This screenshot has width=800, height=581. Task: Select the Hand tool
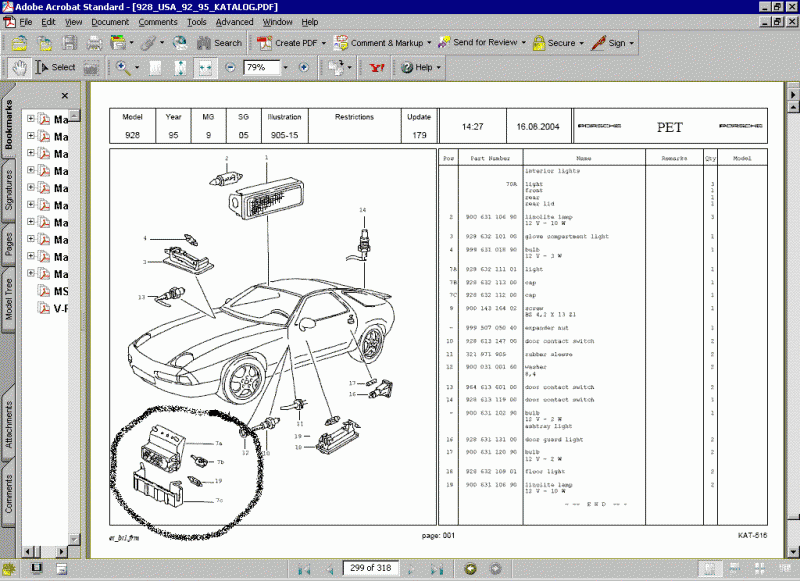click(x=20, y=67)
